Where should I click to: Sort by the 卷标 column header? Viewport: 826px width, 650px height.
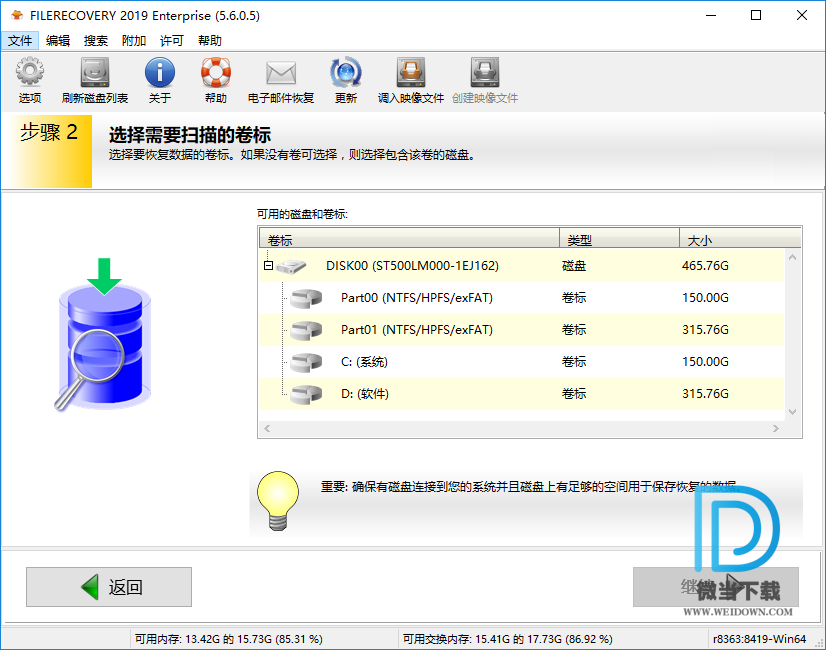tap(409, 240)
